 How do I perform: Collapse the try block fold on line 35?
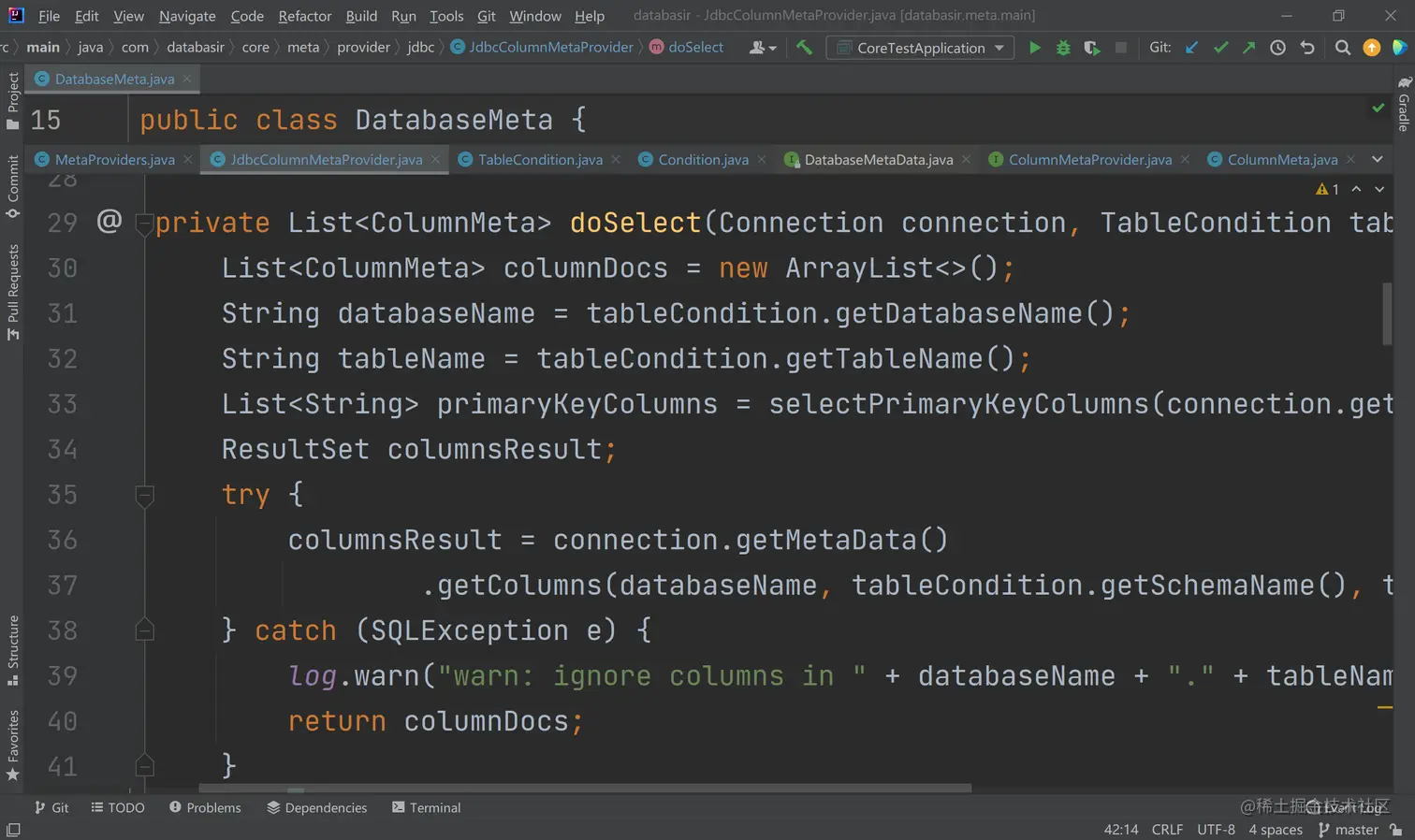(144, 495)
